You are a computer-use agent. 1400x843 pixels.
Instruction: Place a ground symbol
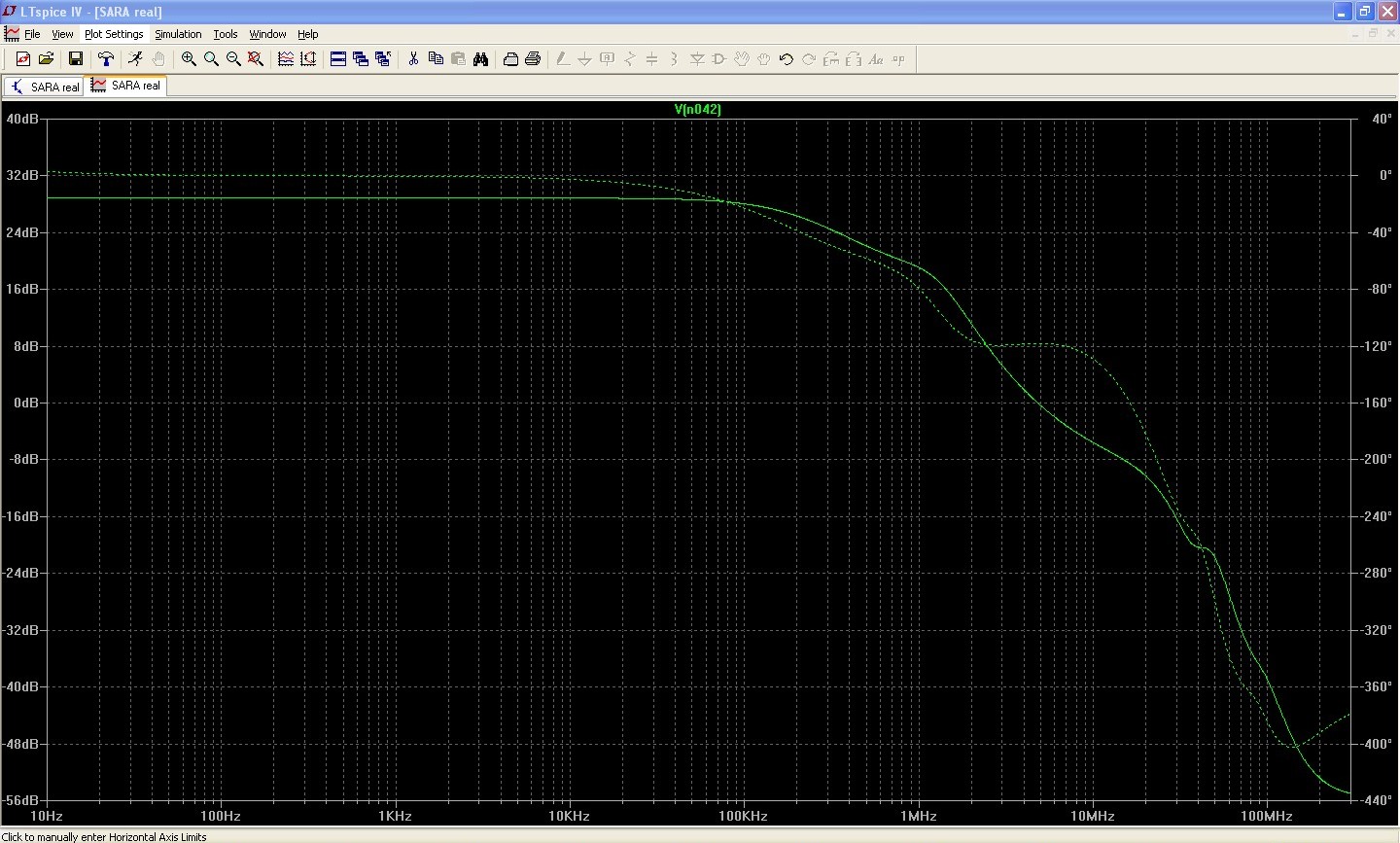(585, 59)
